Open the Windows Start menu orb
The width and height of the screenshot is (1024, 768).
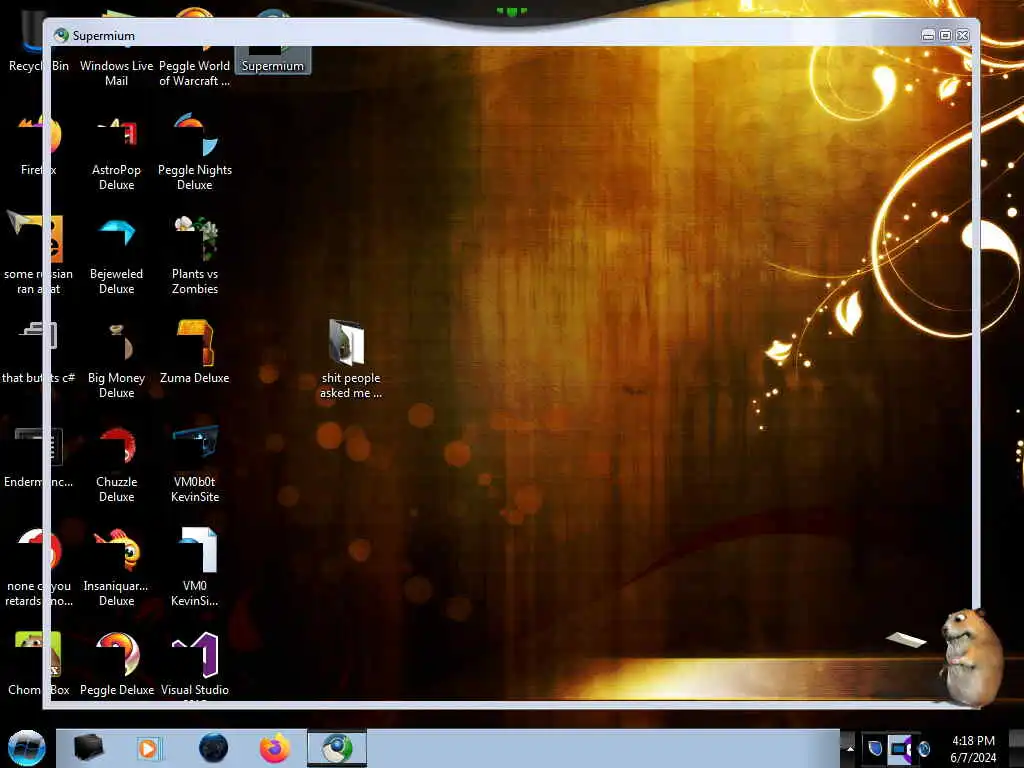tap(26, 748)
